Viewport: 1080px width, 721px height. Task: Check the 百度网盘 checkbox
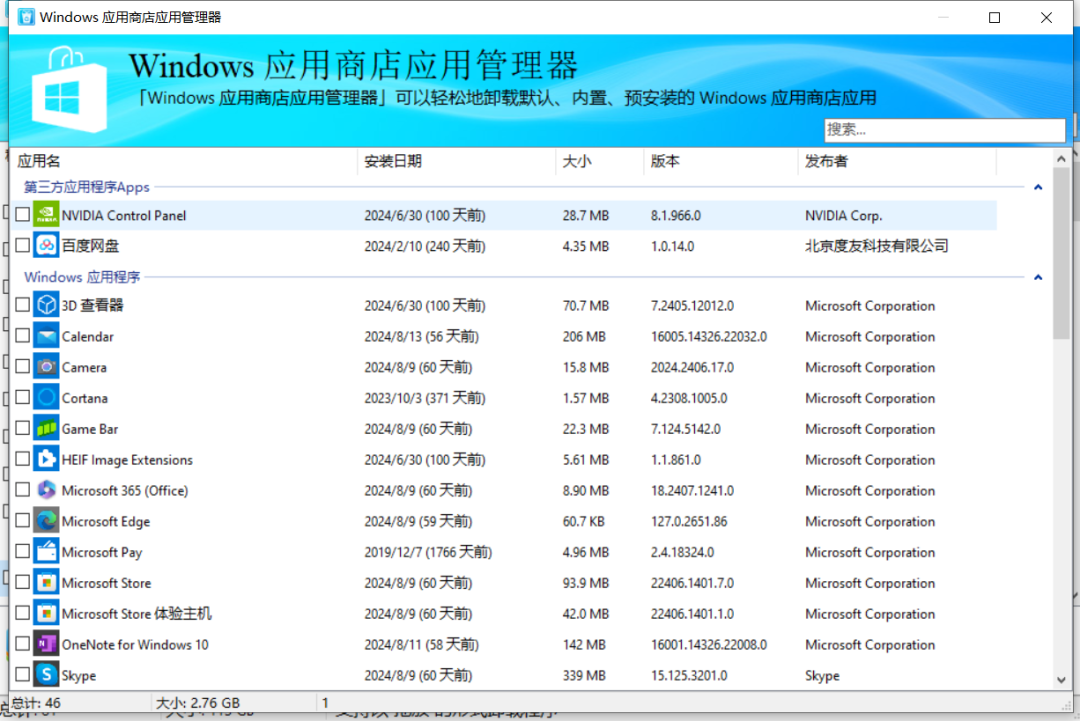23,245
